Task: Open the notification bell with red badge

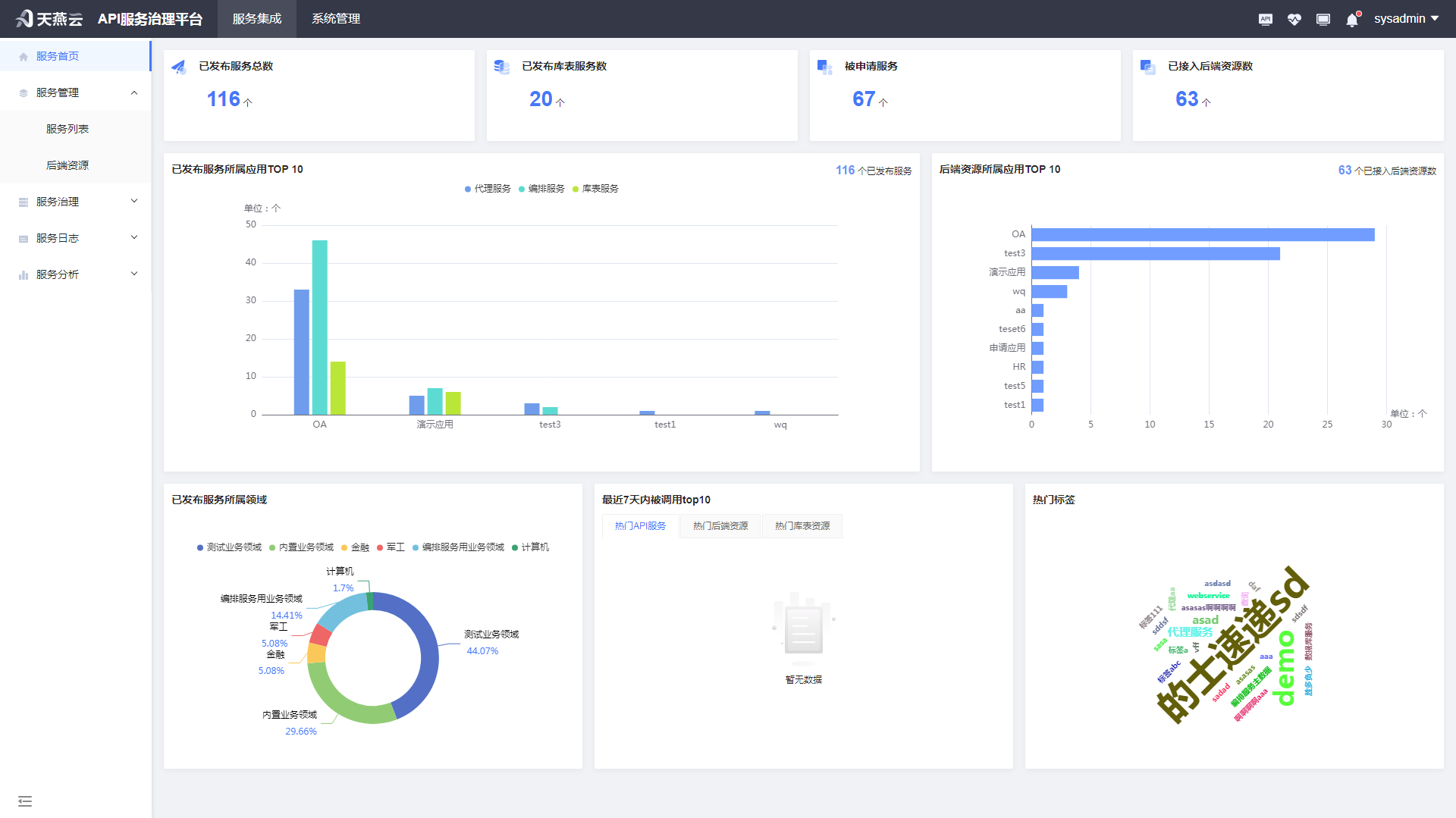Action: 1351,19
